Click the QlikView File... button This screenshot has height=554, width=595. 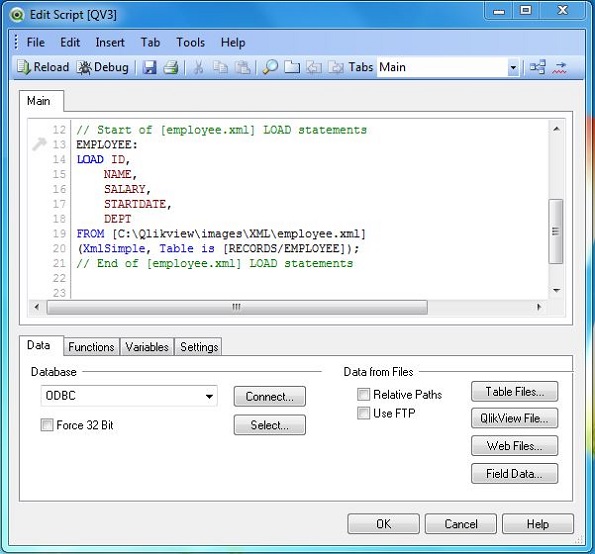(x=515, y=418)
